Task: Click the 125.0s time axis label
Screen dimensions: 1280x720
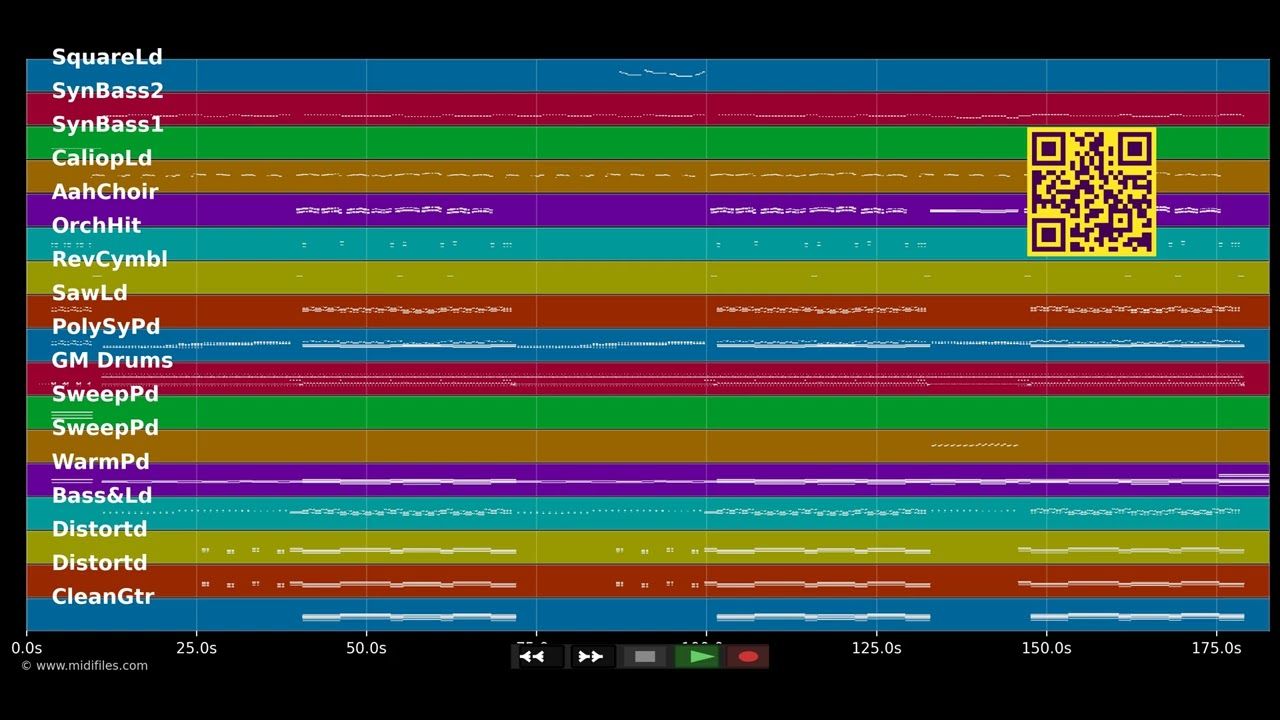Action: (x=876, y=648)
